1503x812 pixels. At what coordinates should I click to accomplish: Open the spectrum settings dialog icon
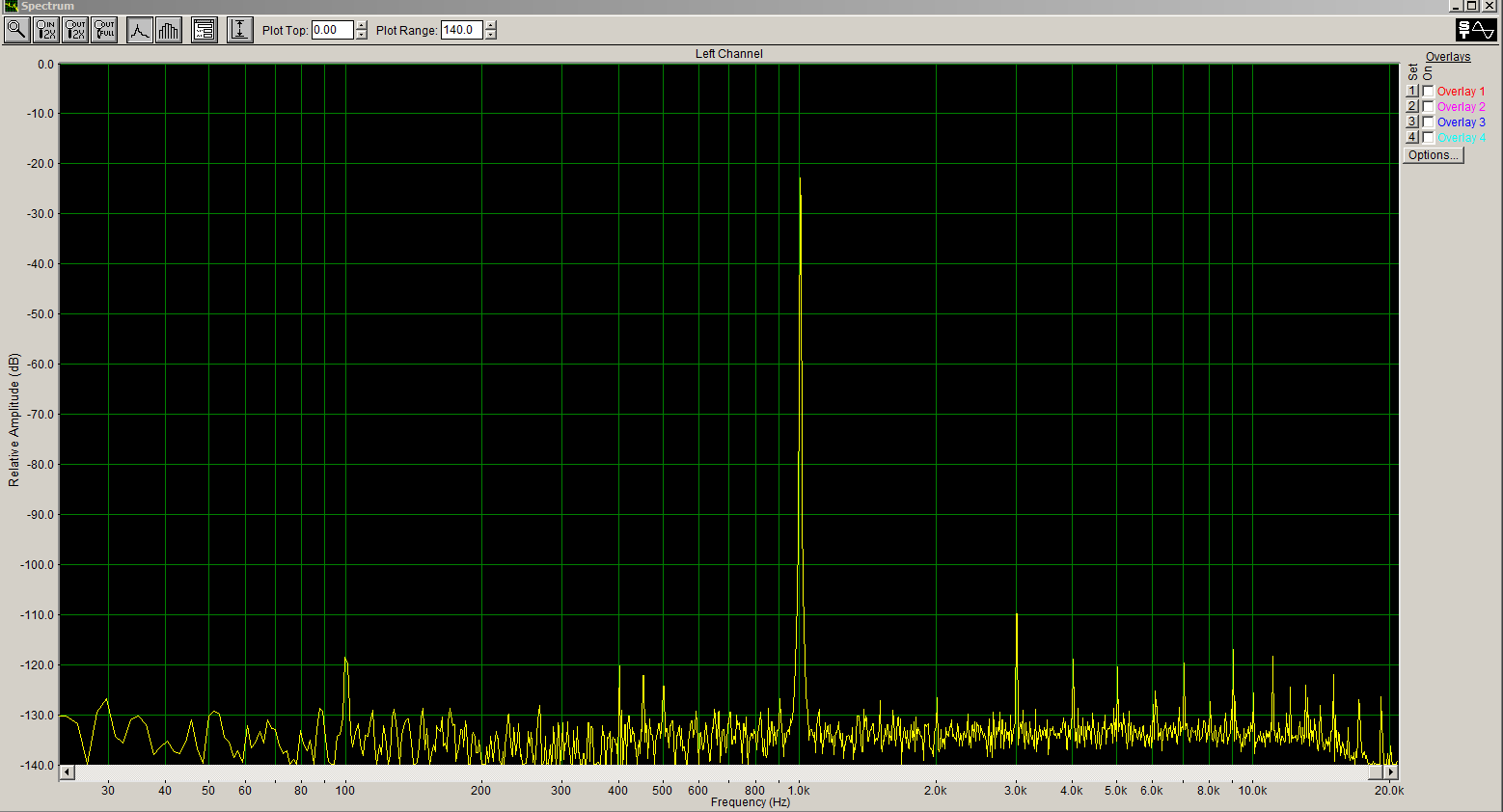(205, 30)
